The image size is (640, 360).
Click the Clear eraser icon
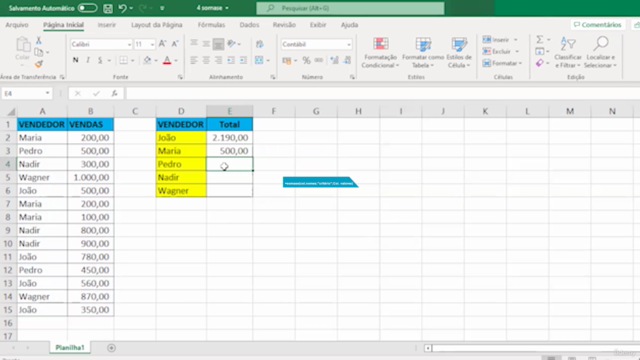[540, 63]
